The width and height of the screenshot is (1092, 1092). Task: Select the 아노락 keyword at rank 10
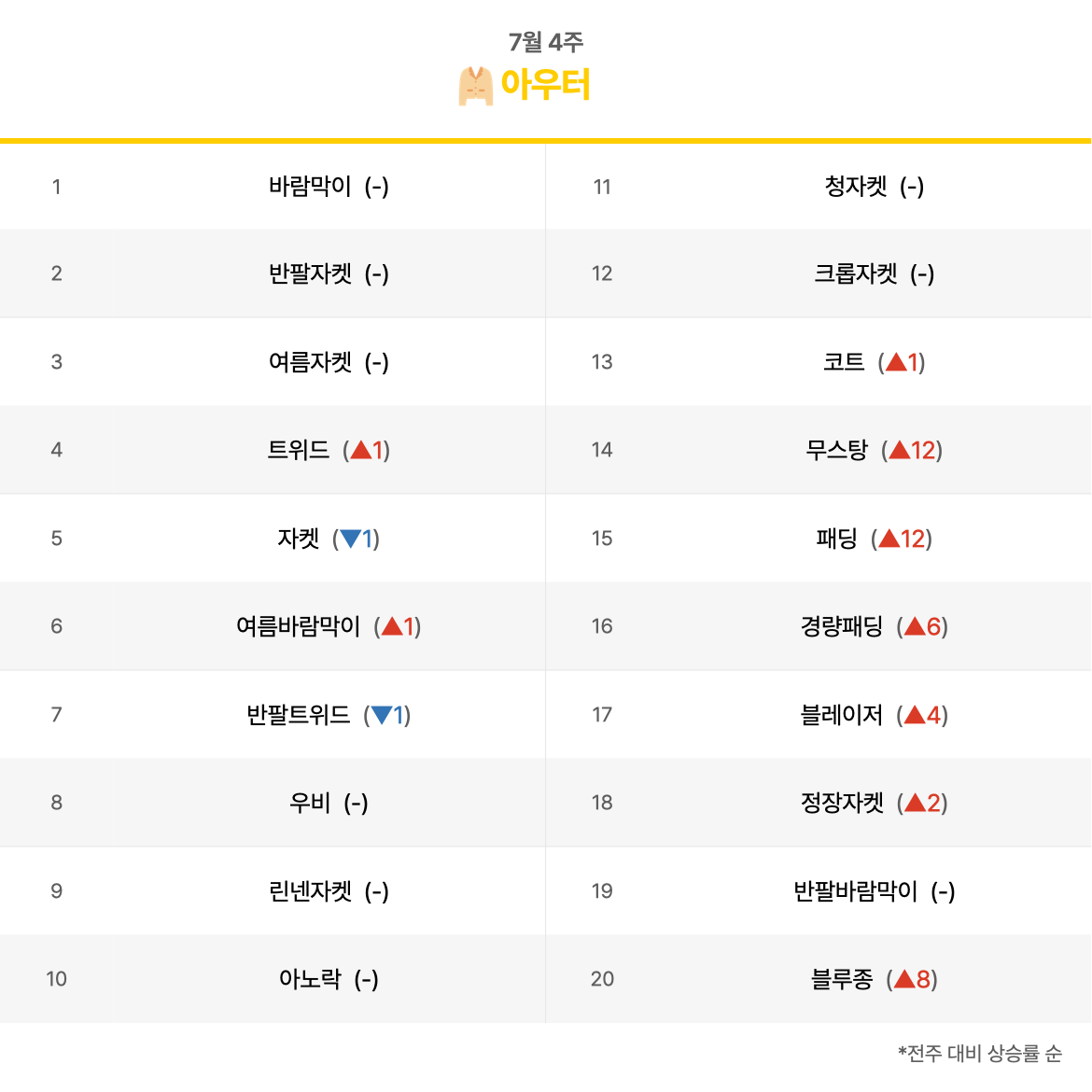tap(310, 978)
